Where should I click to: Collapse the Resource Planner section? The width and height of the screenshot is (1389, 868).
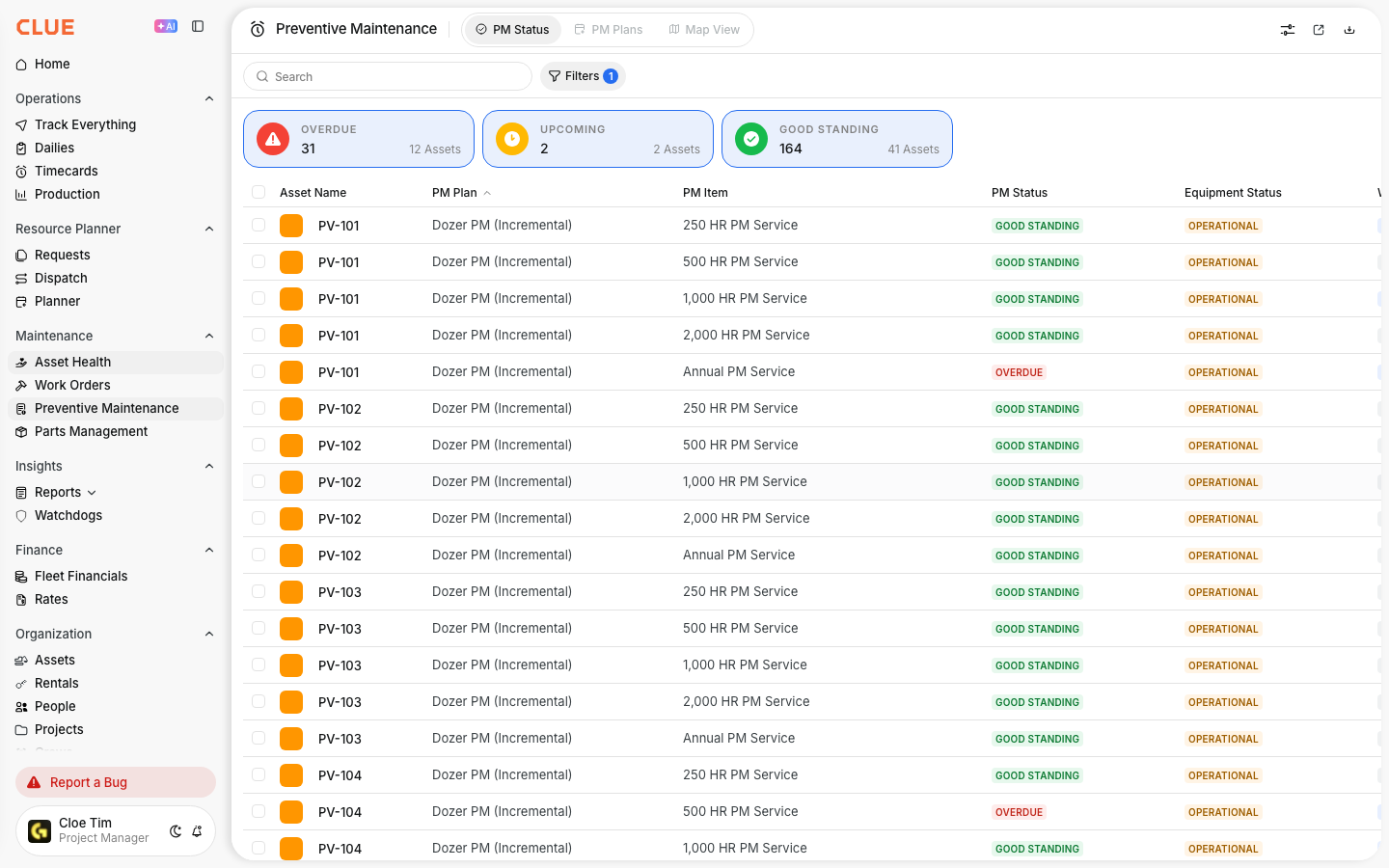click(209, 229)
